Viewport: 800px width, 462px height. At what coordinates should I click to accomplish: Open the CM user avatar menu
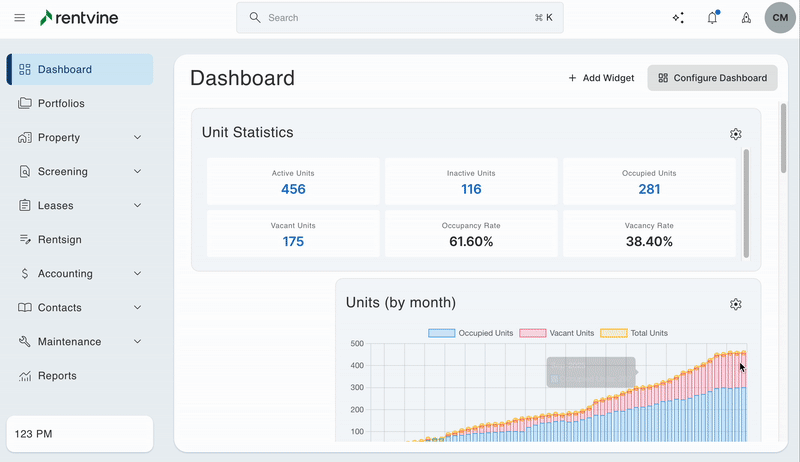[x=780, y=18]
